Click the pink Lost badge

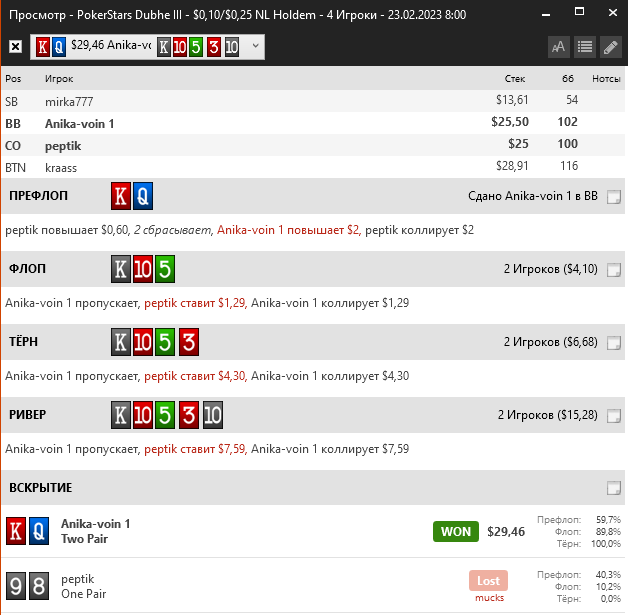(489, 580)
